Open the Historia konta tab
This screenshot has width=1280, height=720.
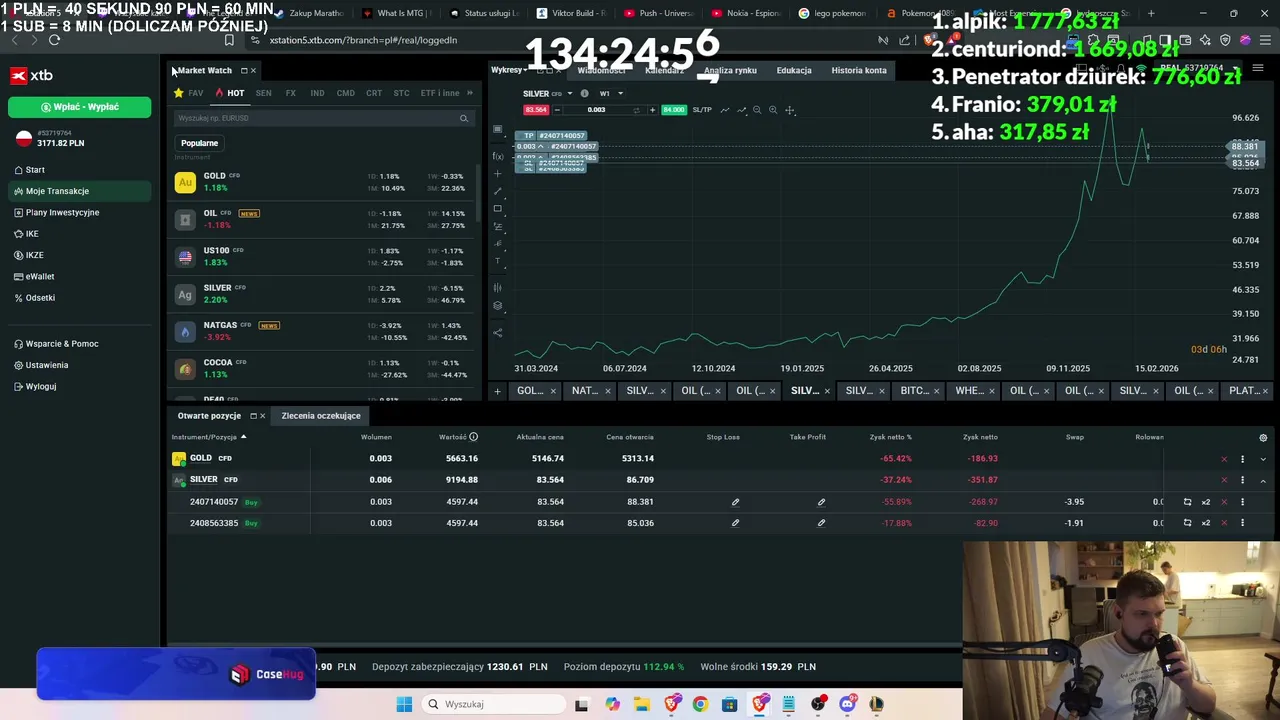(x=859, y=70)
